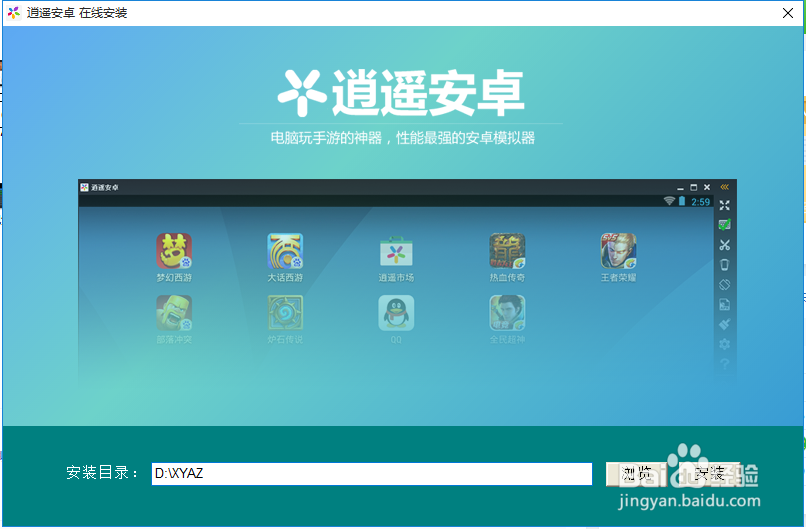Click the 炉石传说 game icon
The image size is (806, 529).
coord(285,313)
